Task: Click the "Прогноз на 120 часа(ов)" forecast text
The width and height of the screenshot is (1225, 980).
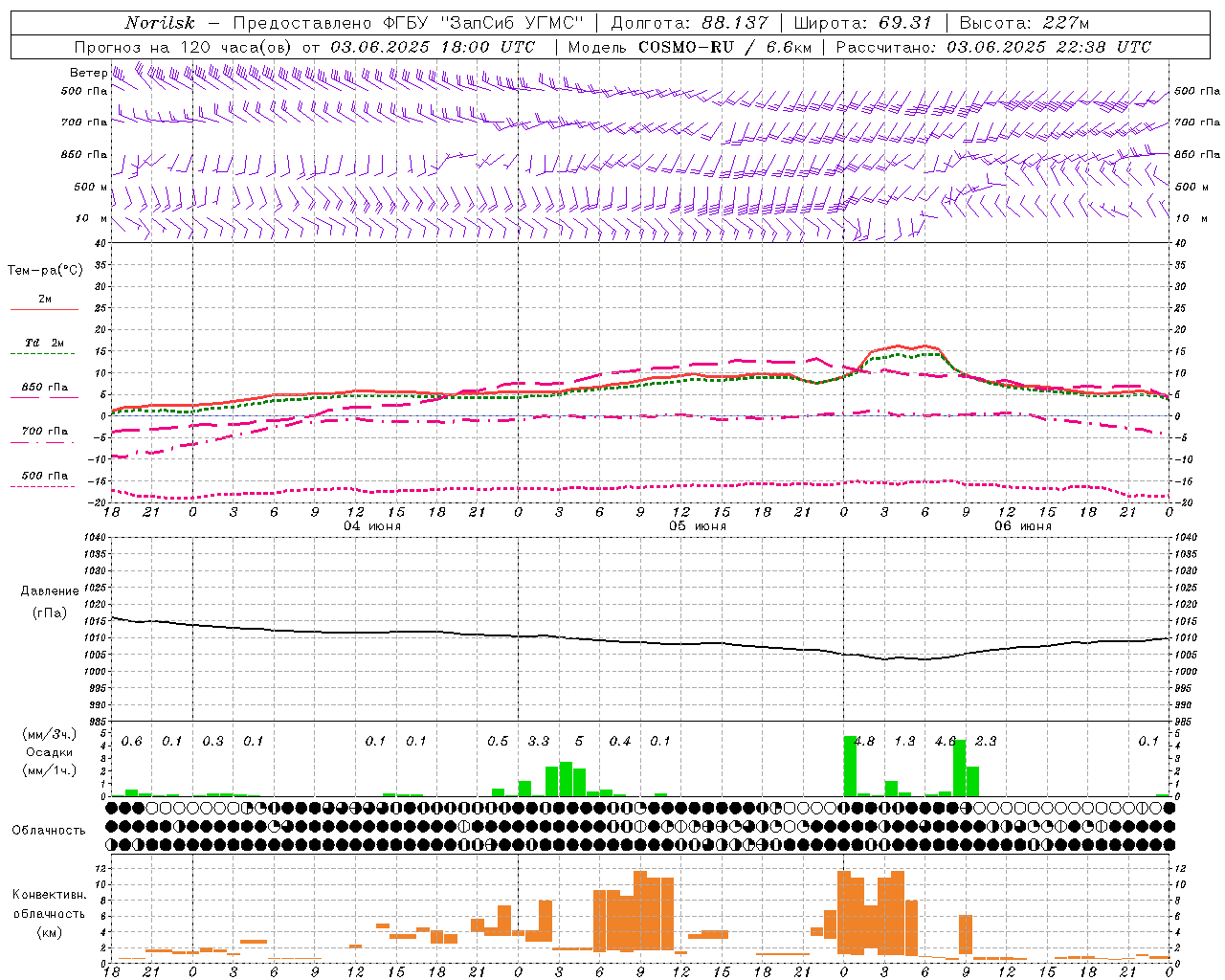Action: tap(185, 47)
